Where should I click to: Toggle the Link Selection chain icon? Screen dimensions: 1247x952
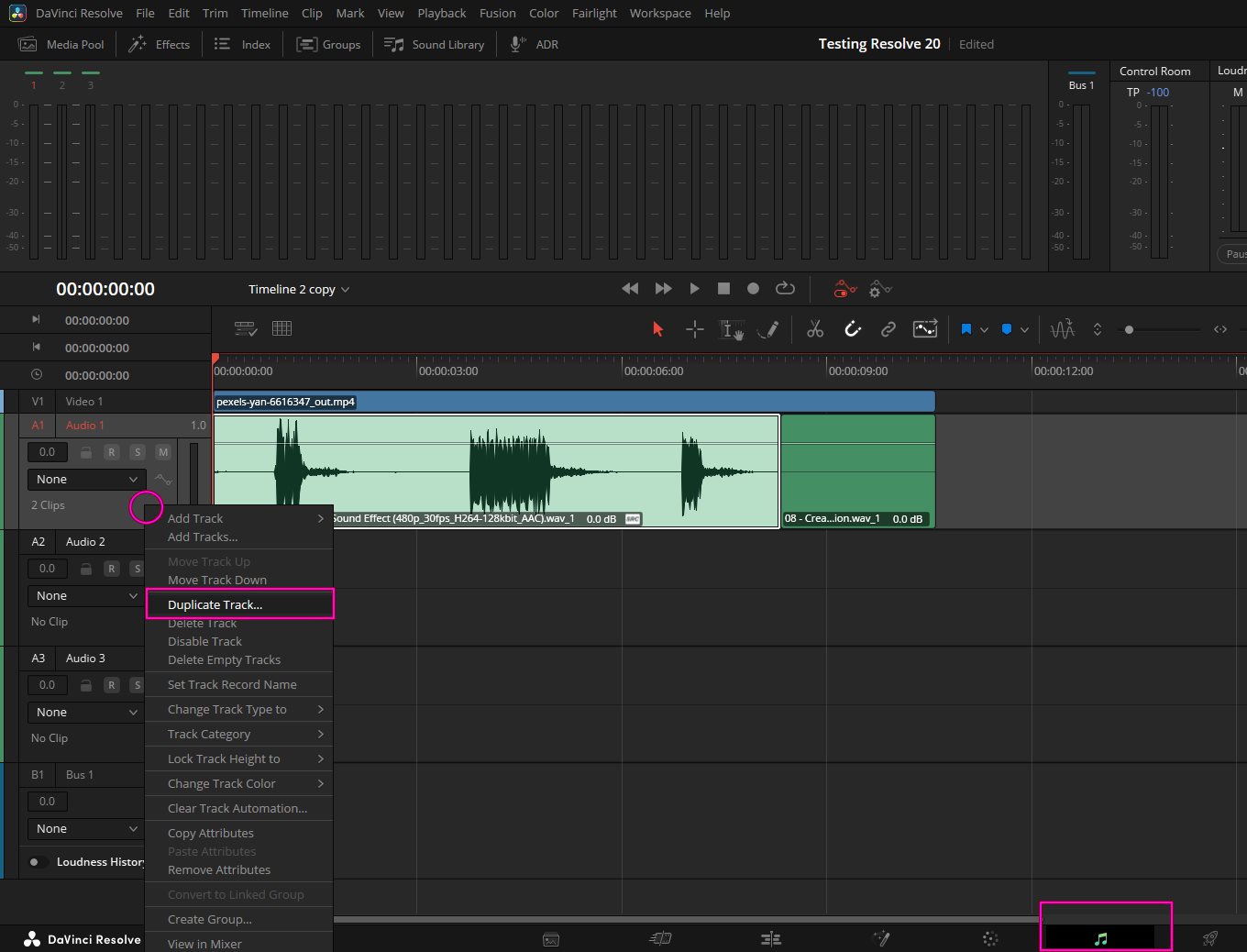[x=888, y=329]
